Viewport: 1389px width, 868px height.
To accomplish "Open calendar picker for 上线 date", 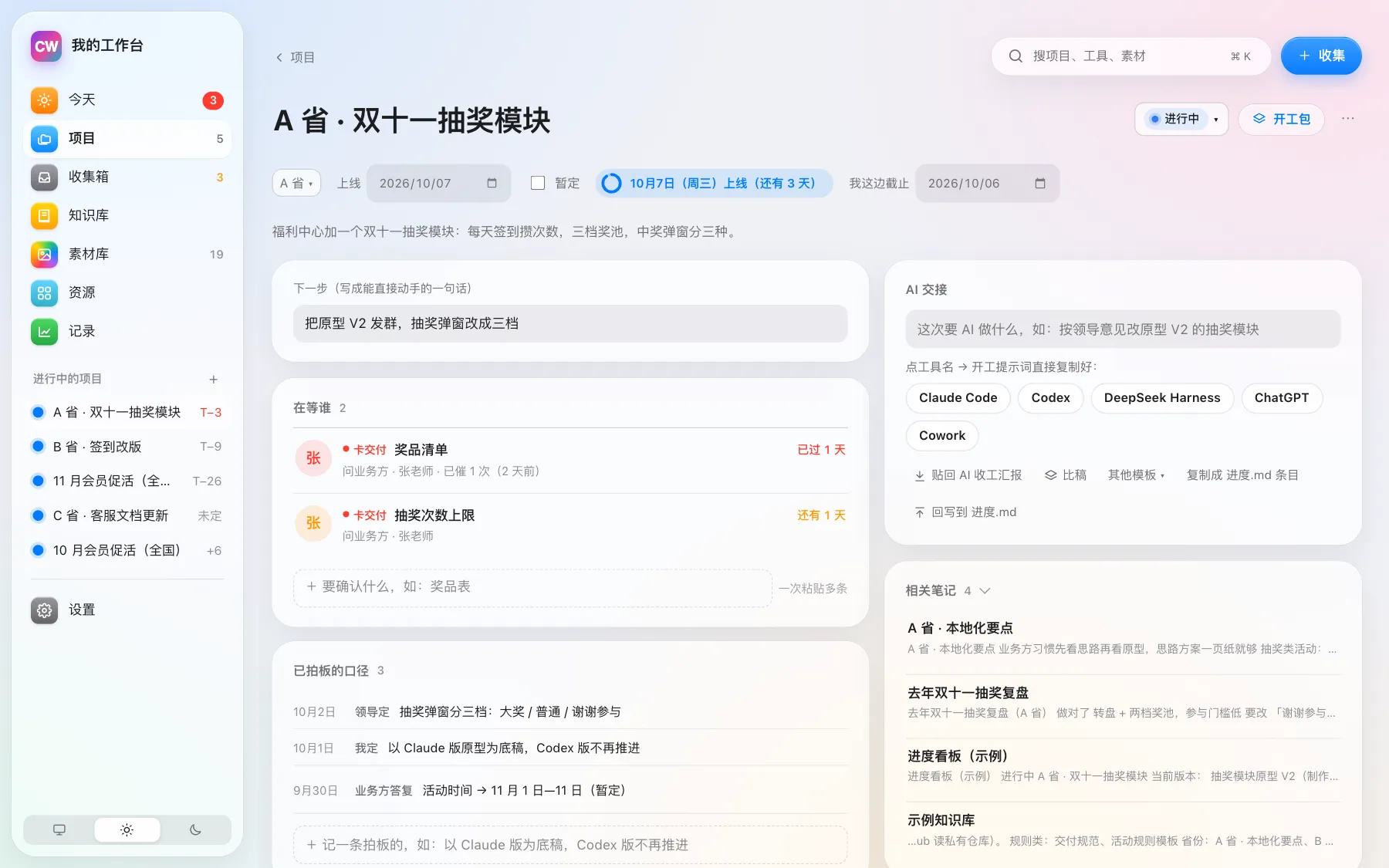I will pyautogui.click(x=492, y=183).
